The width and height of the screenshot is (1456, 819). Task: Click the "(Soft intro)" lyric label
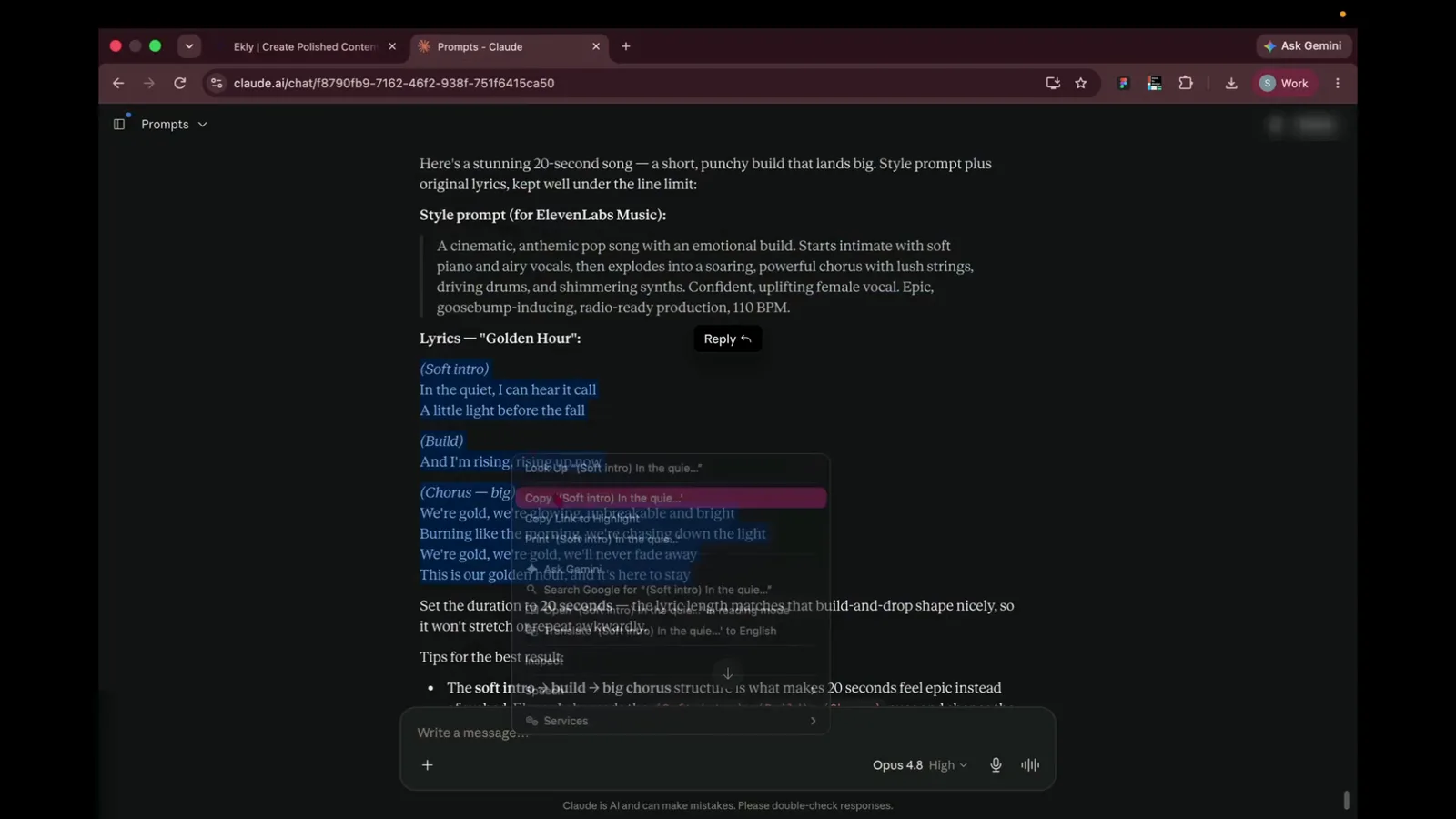click(x=454, y=369)
